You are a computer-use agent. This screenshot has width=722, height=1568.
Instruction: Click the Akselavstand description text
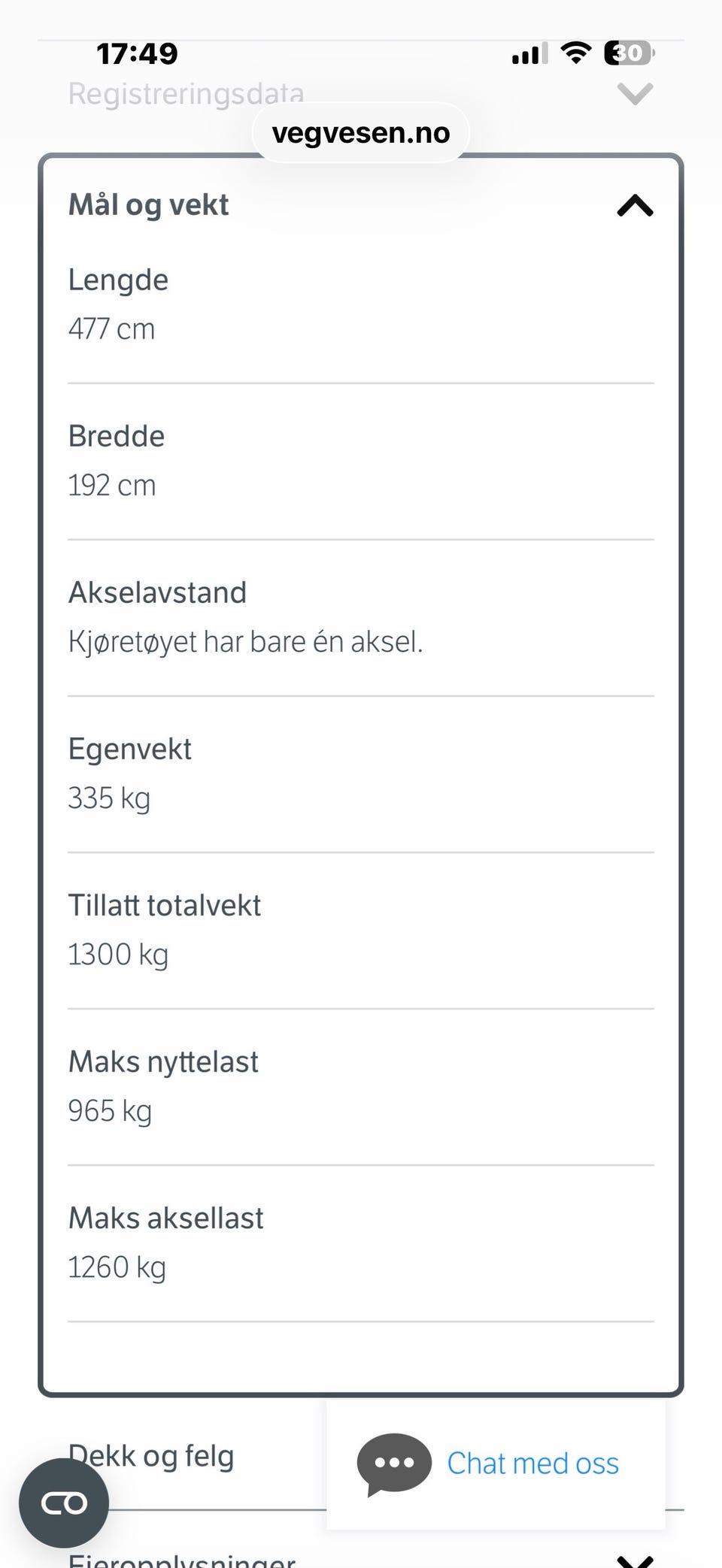click(245, 642)
